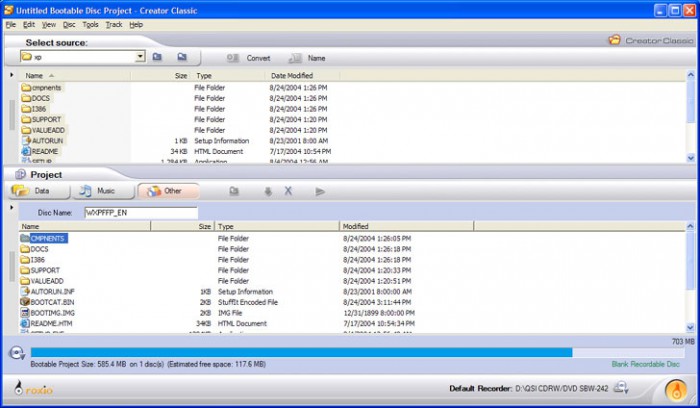Click the Name button label

click(x=317, y=58)
